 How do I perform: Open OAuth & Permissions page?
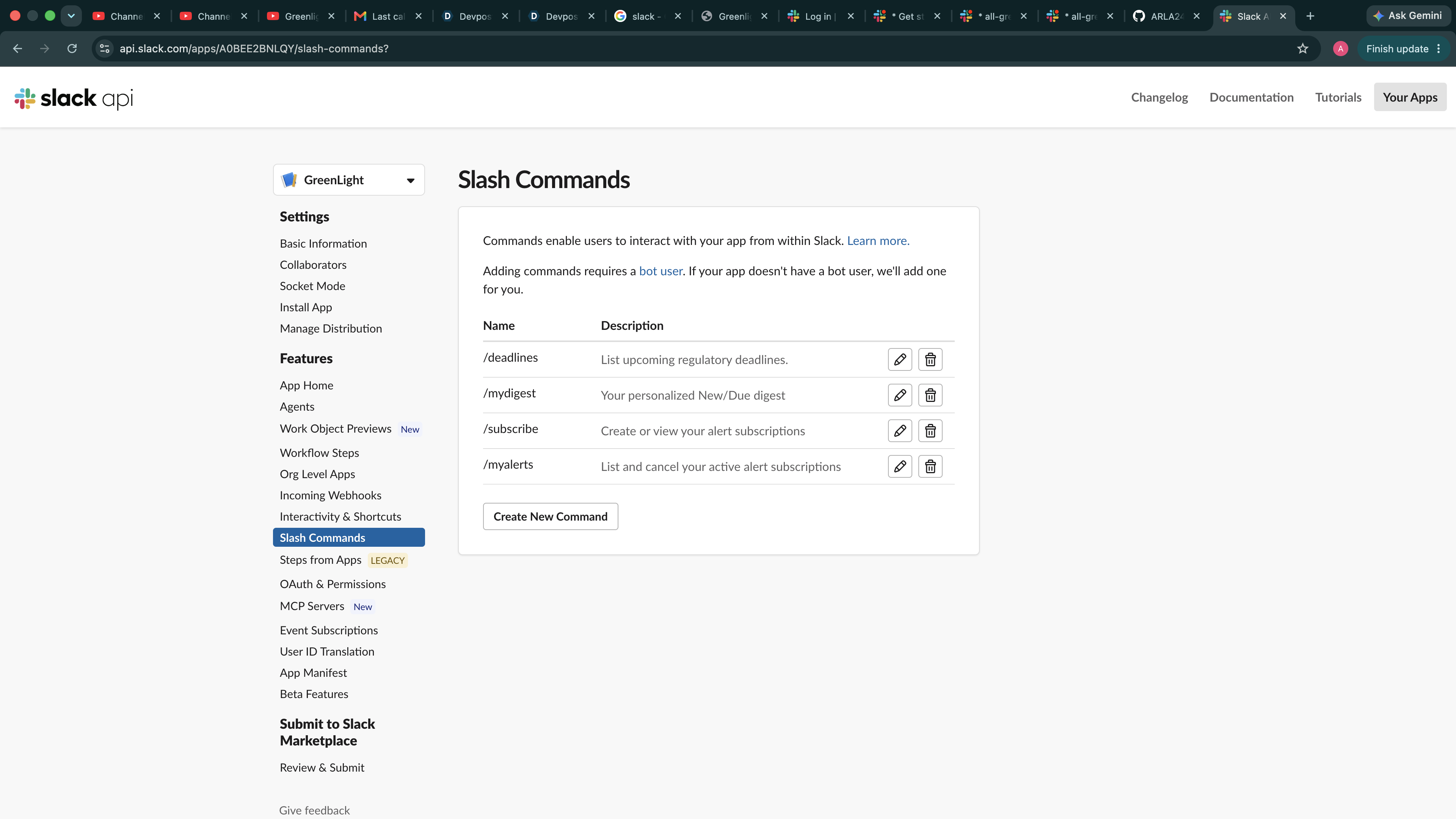click(x=333, y=584)
